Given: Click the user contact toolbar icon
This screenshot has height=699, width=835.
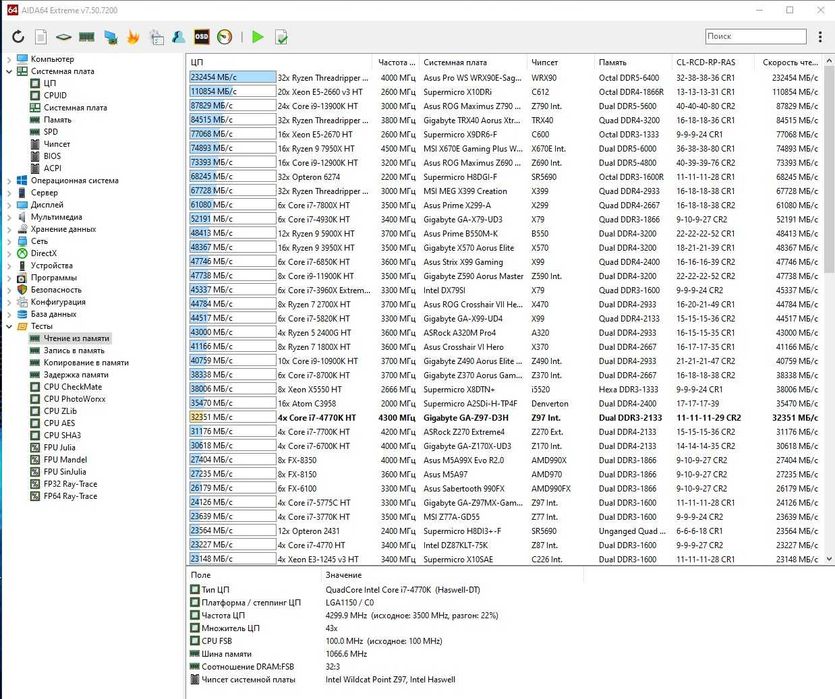Looking at the screenshot, I should [x=179, y=37].
